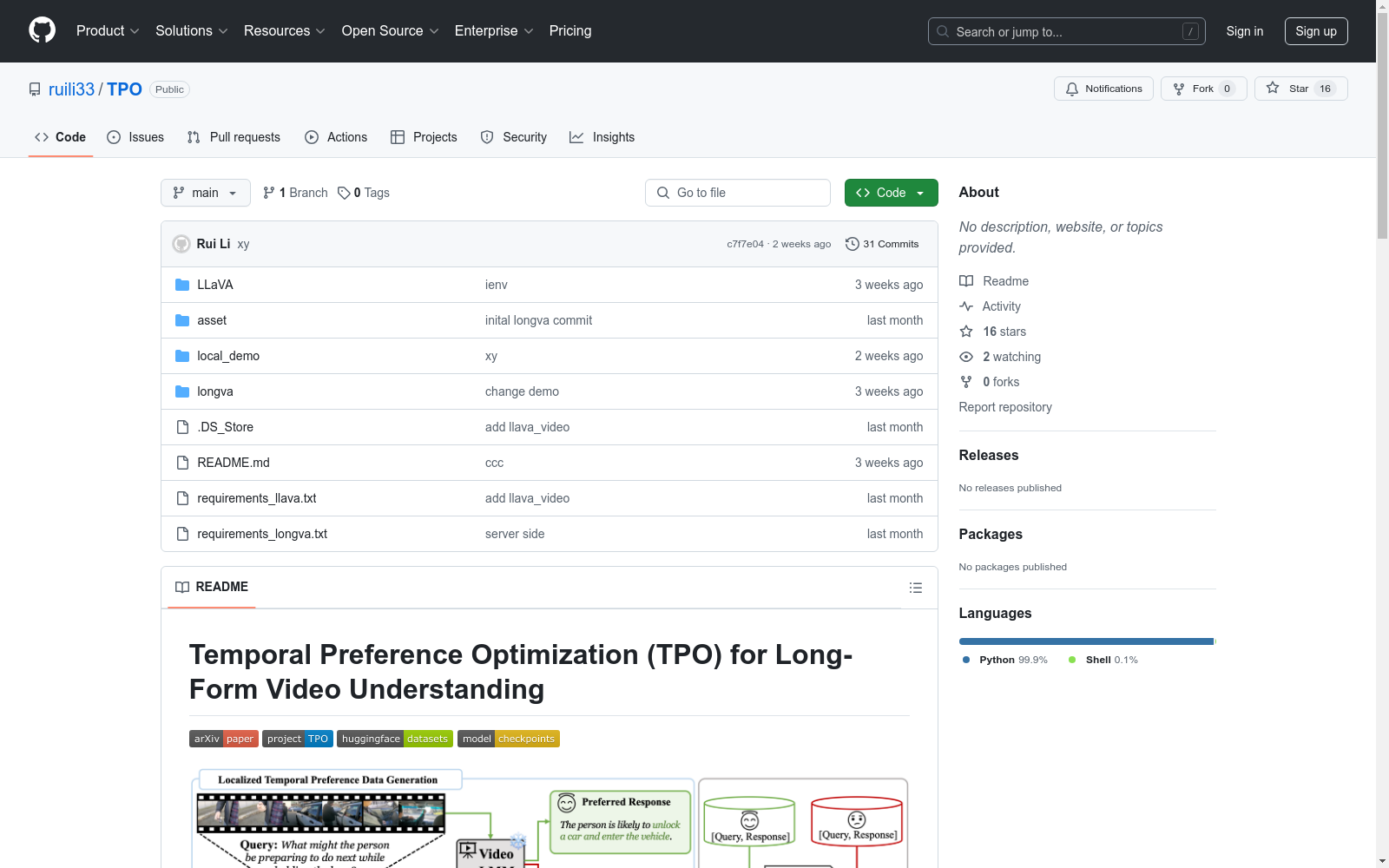Focus the Go to file input
Screen dimensions: 1389x868
tap(738, 193)
